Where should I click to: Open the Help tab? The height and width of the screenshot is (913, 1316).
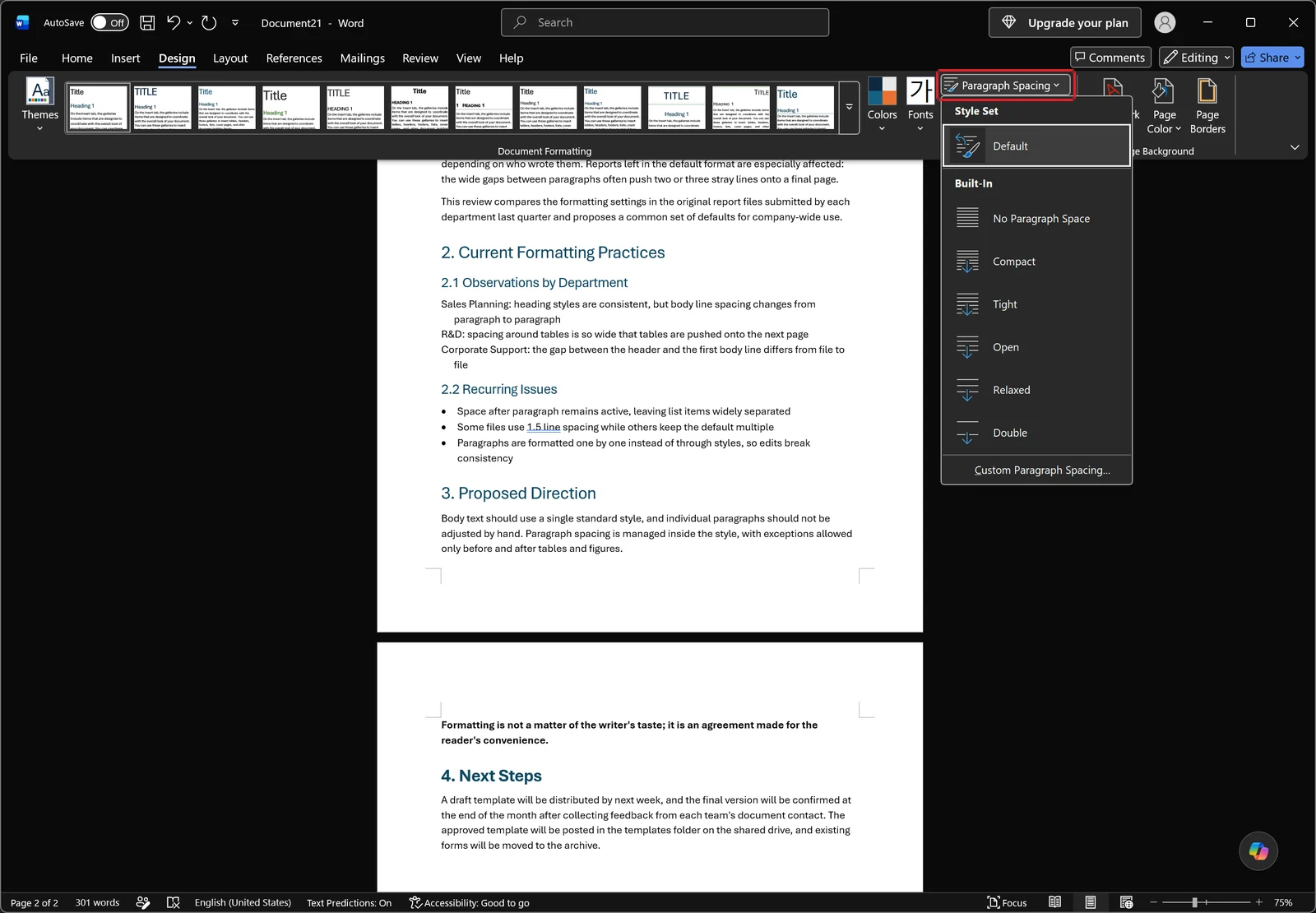click(511, 58)
